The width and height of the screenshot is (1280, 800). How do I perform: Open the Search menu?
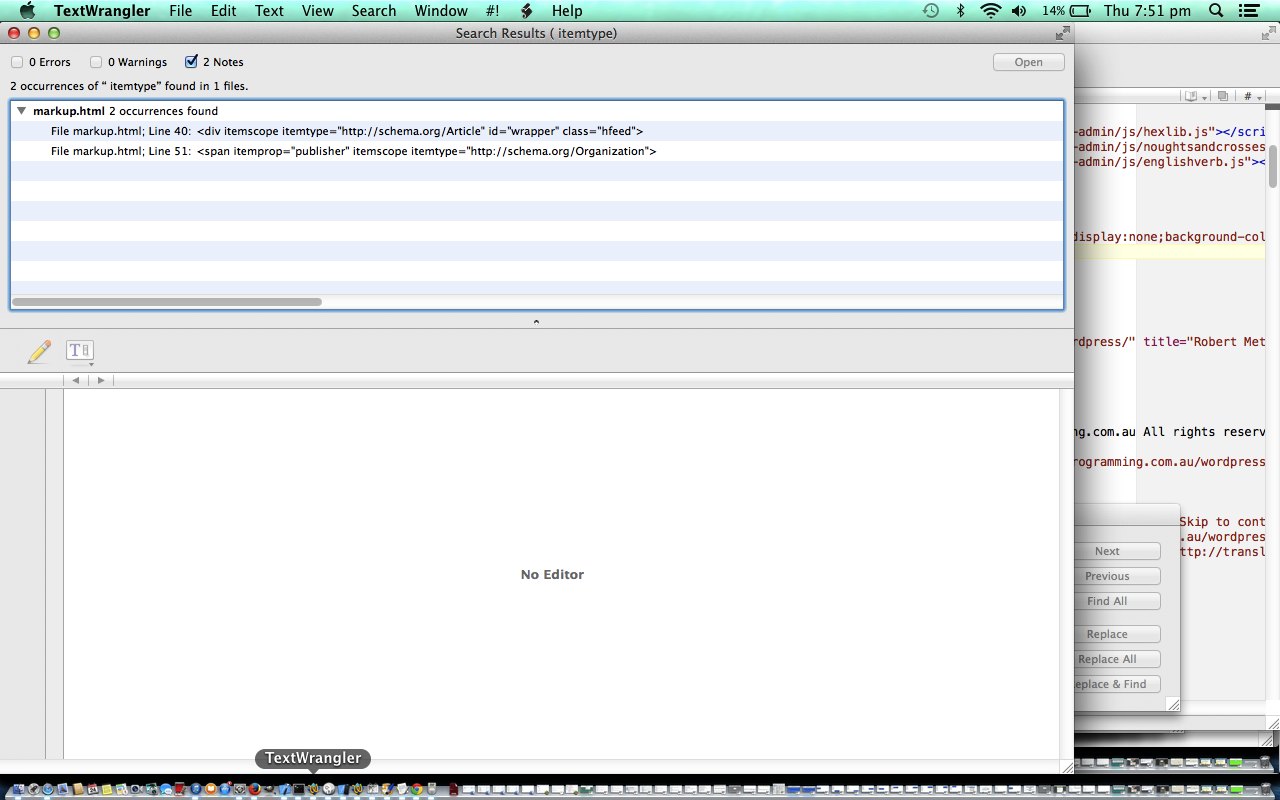[x=374, y=11]
